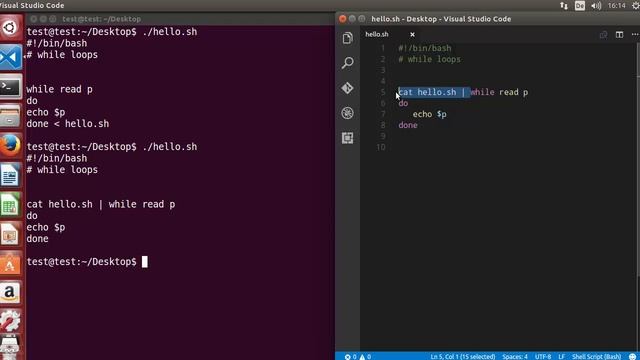Click 'while read p' in editor line 5
Screen dimensions: 640x360
pos(499,92)
